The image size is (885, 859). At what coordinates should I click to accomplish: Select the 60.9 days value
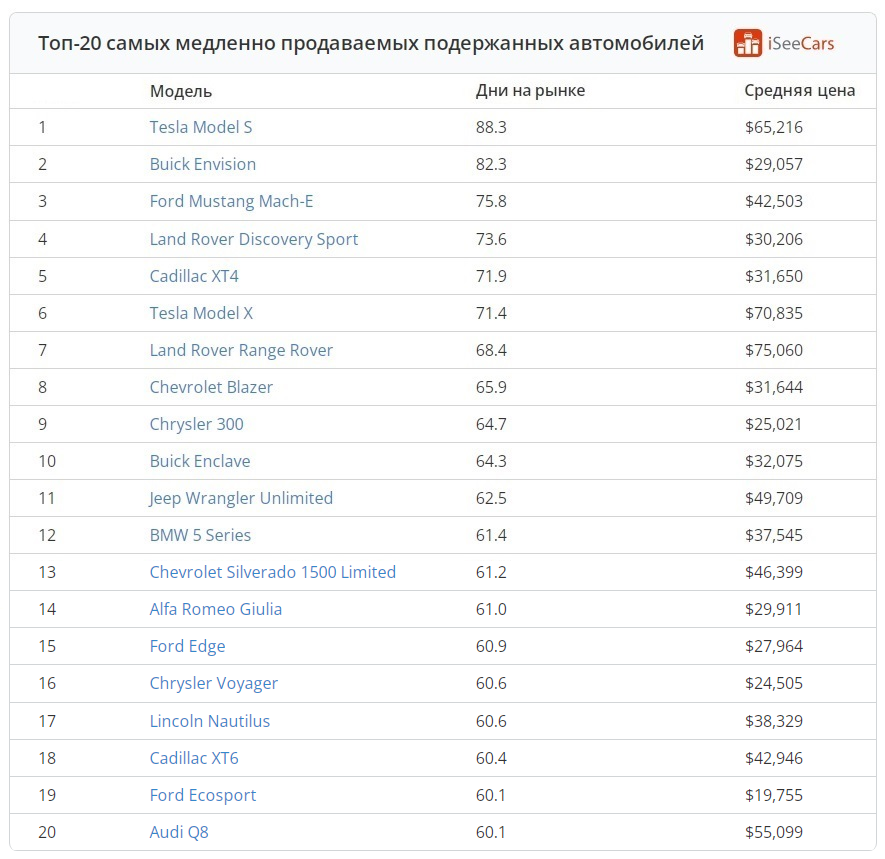click(491, 646)
